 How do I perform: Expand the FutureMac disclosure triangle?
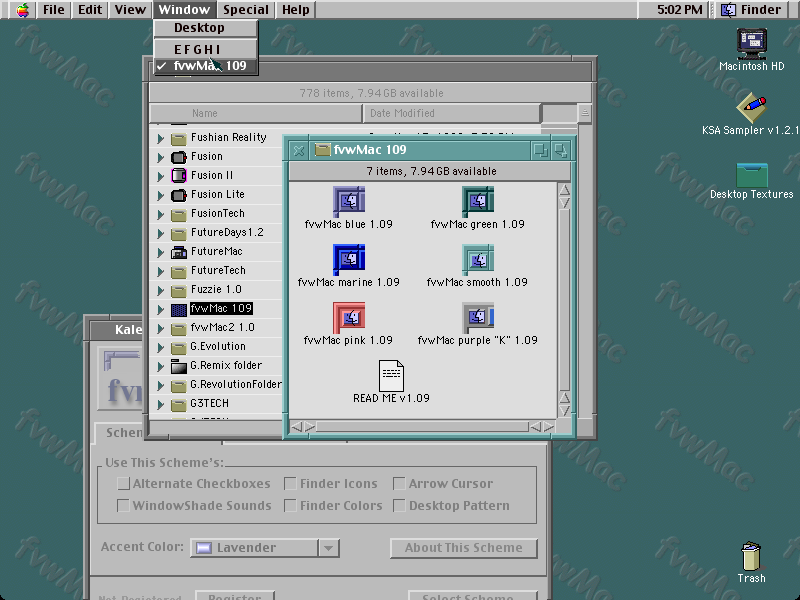pyautogui.click(x=160, y=252)
